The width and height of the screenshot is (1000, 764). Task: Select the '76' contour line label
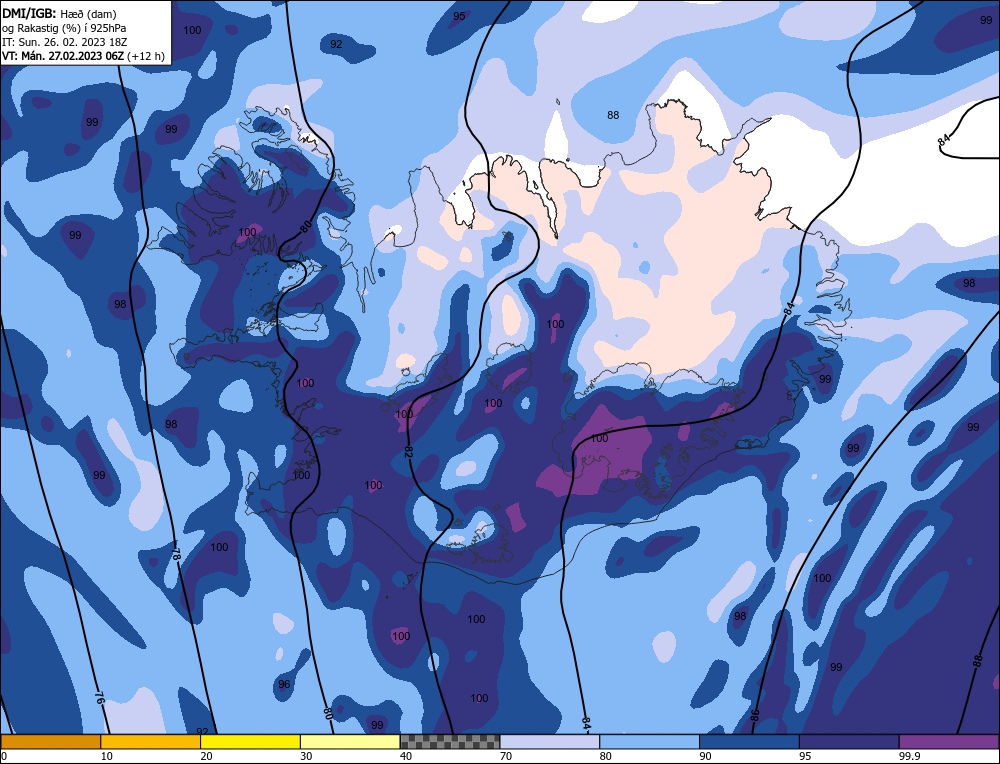[x=99, y=697]
